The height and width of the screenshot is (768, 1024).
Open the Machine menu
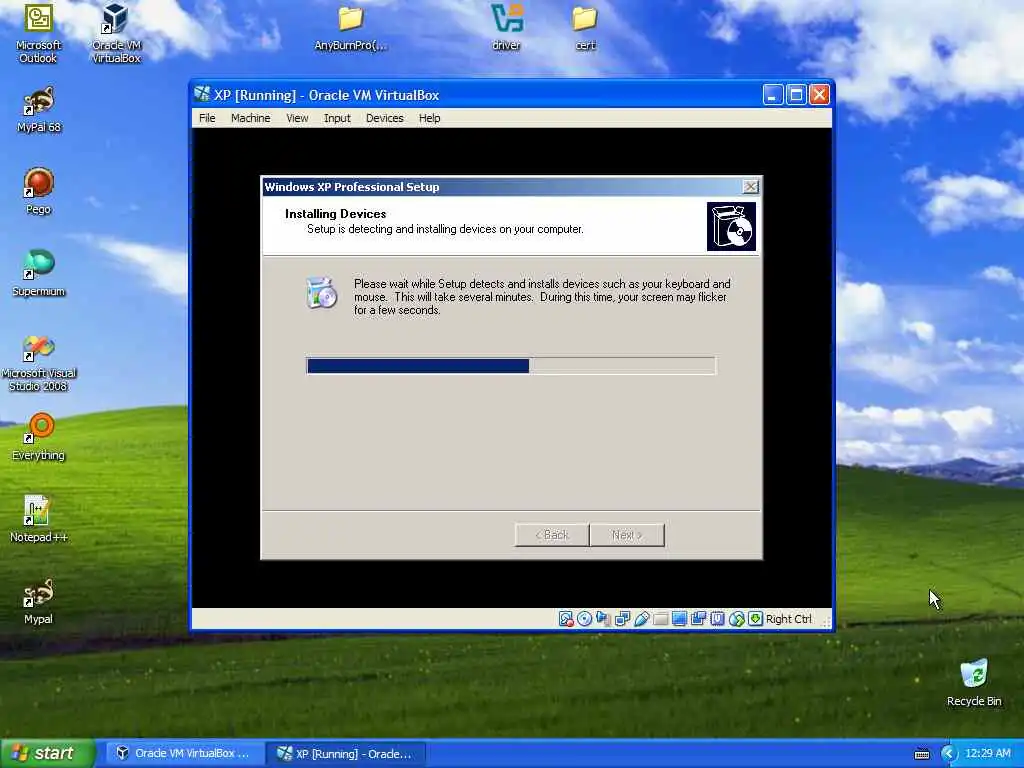[250, 118]
